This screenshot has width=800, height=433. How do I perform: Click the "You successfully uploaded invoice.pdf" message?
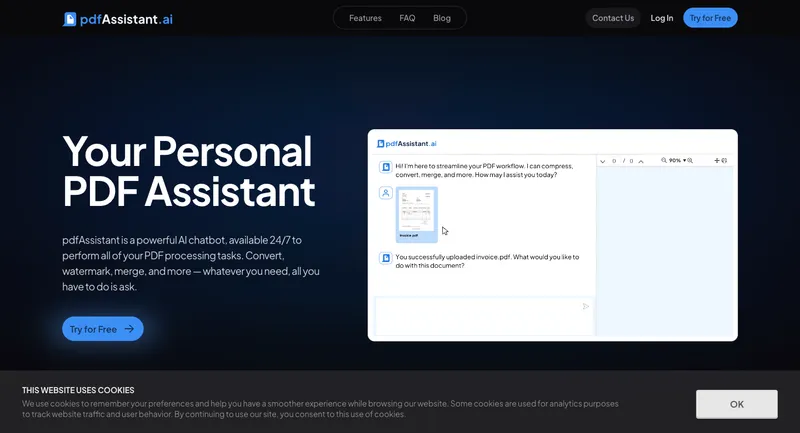[487, 261]
